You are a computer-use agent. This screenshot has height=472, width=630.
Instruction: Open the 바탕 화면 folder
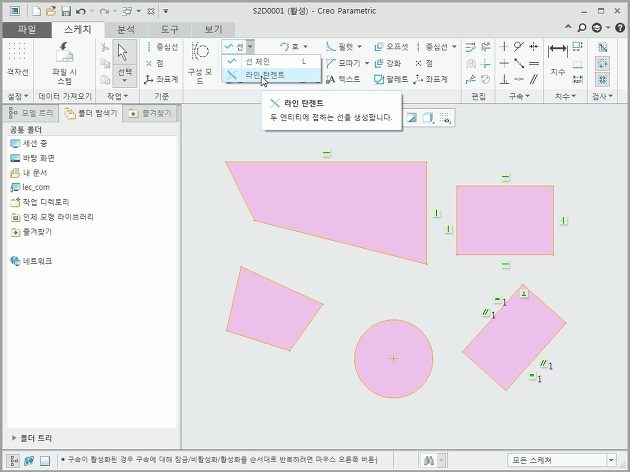click(33, 158)
